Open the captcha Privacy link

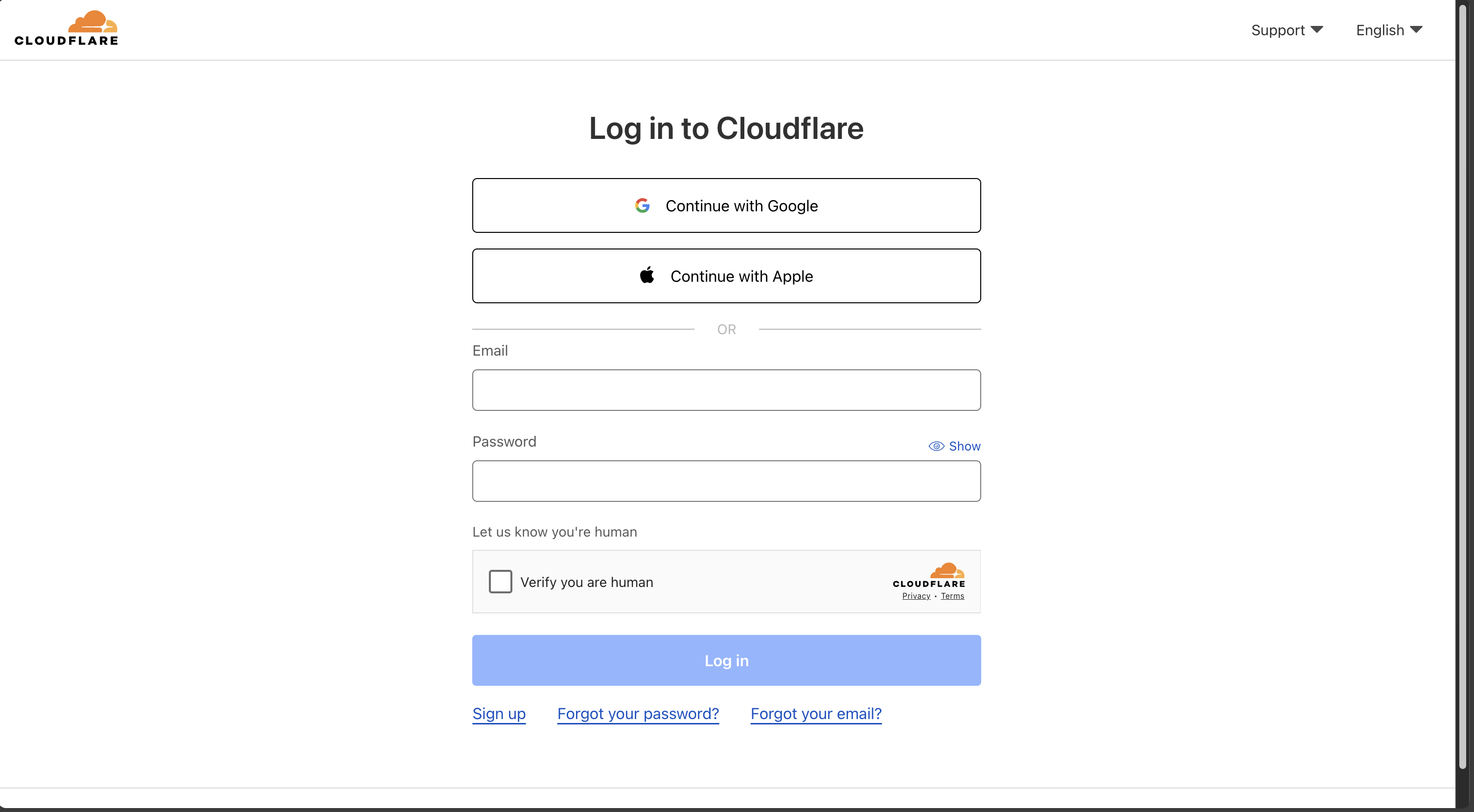point(916,596)
